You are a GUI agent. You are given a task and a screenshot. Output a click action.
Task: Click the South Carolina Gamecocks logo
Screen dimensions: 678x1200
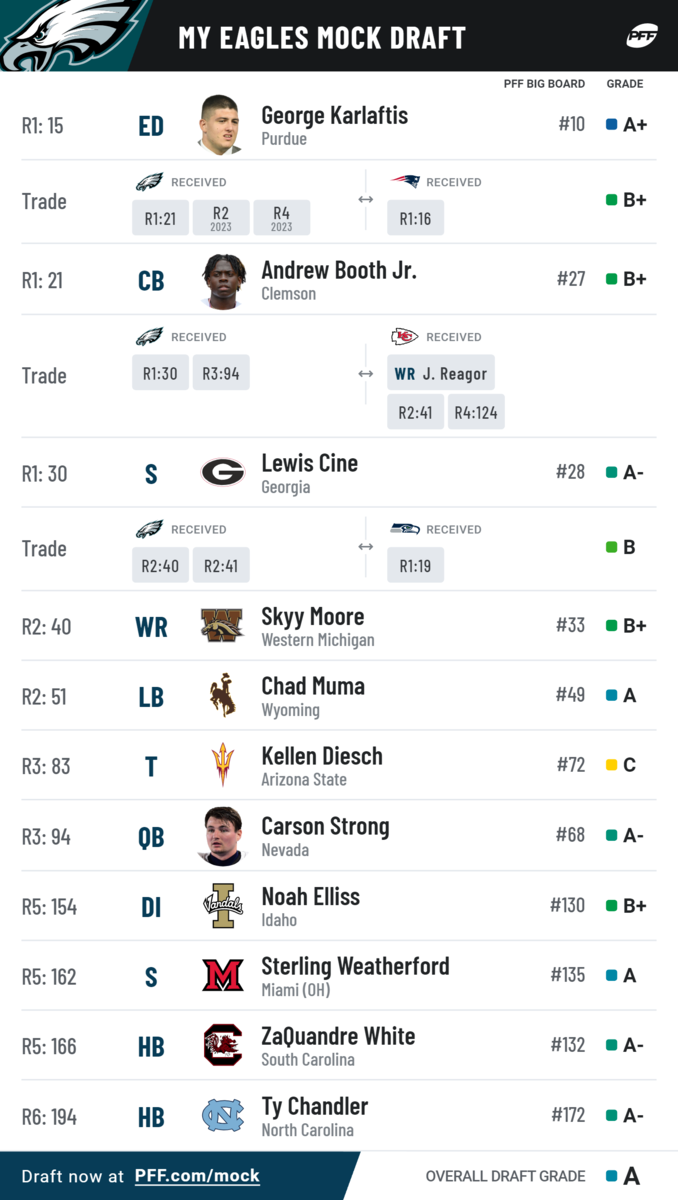tap(222, 1045)
